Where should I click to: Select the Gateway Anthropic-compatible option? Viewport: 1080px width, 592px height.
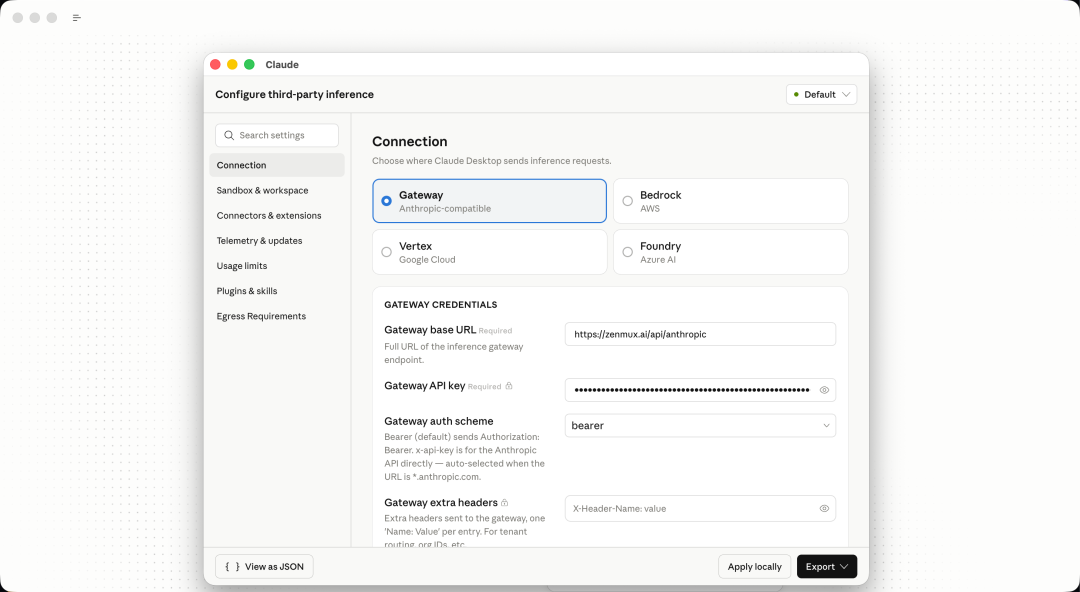(x=490, y=201)
